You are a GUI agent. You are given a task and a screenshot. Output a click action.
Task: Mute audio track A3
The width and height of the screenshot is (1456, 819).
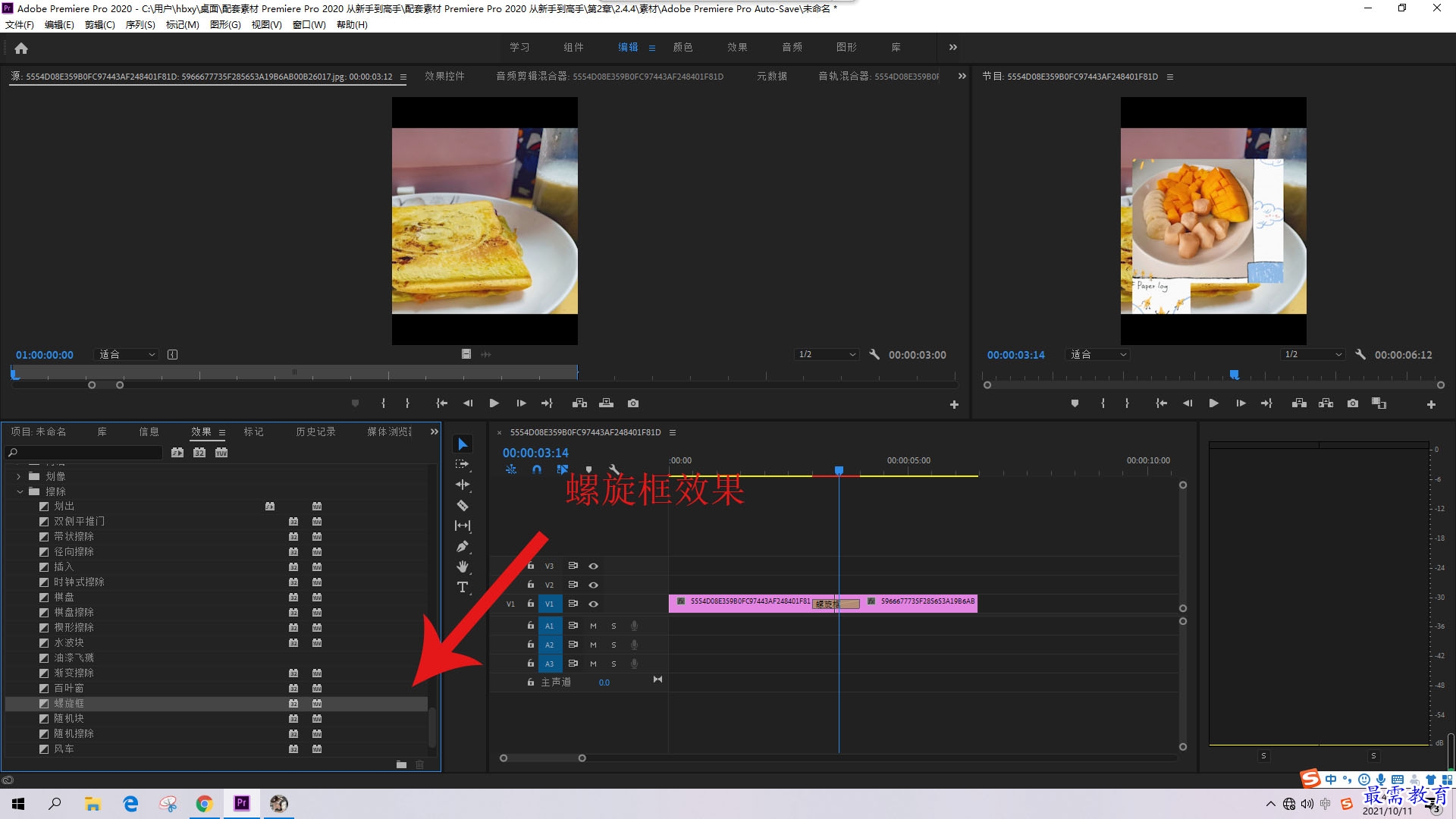[593, 664]
